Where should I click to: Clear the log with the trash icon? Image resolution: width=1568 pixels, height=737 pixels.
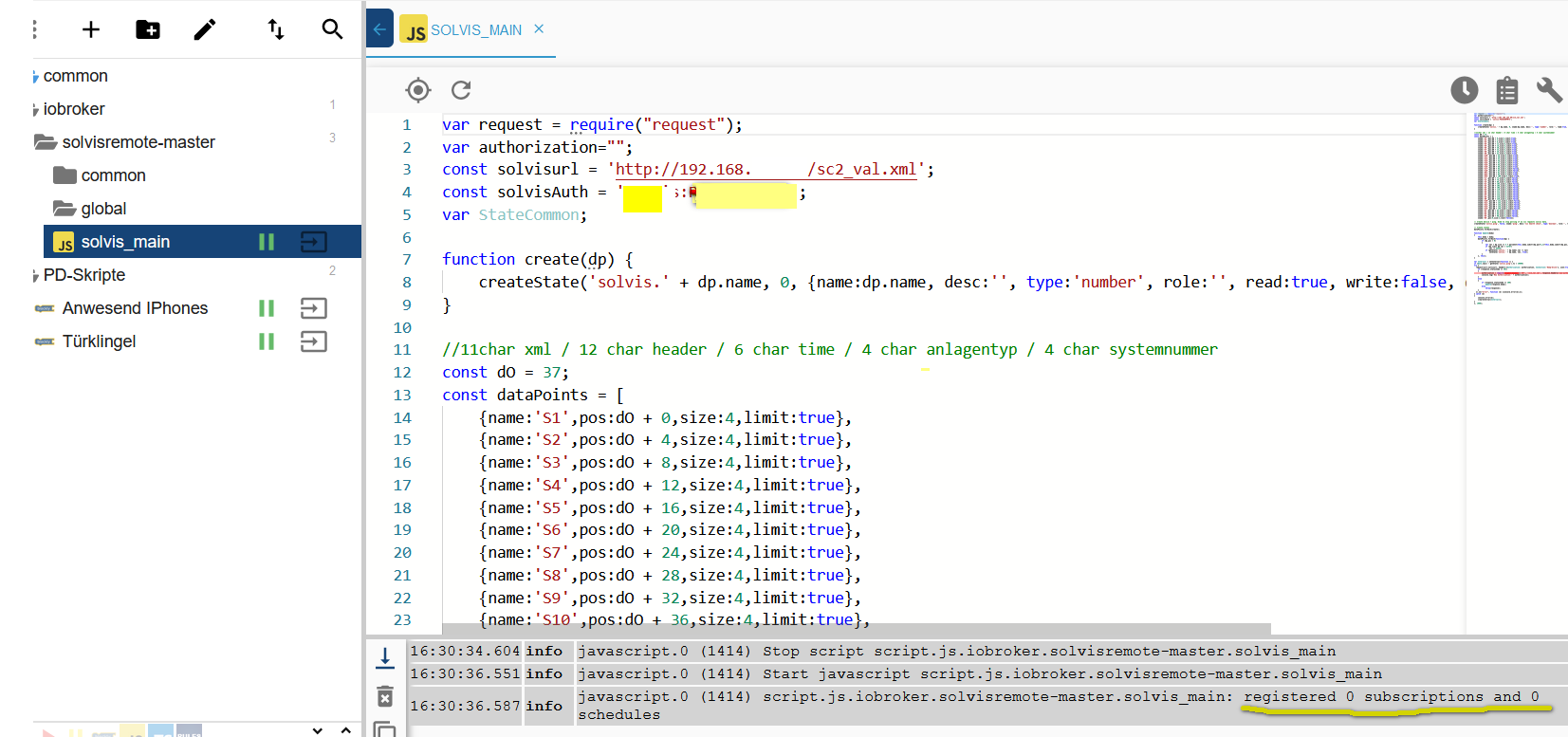pyautogui.click(x=385, y=696)
